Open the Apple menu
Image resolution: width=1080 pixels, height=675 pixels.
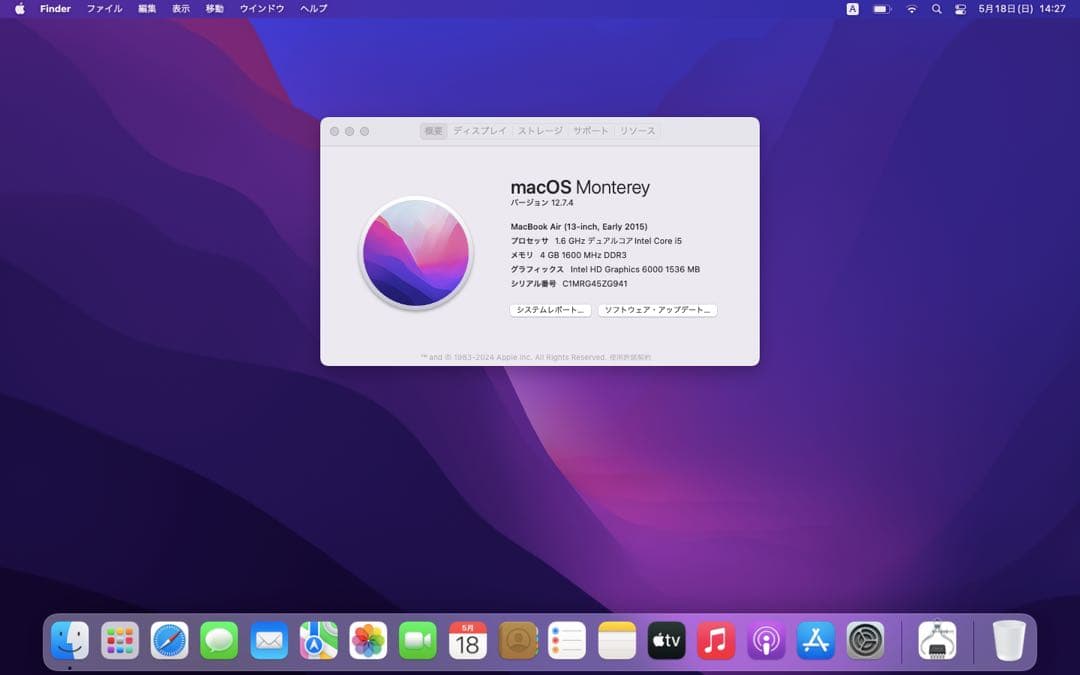point(20,9)
